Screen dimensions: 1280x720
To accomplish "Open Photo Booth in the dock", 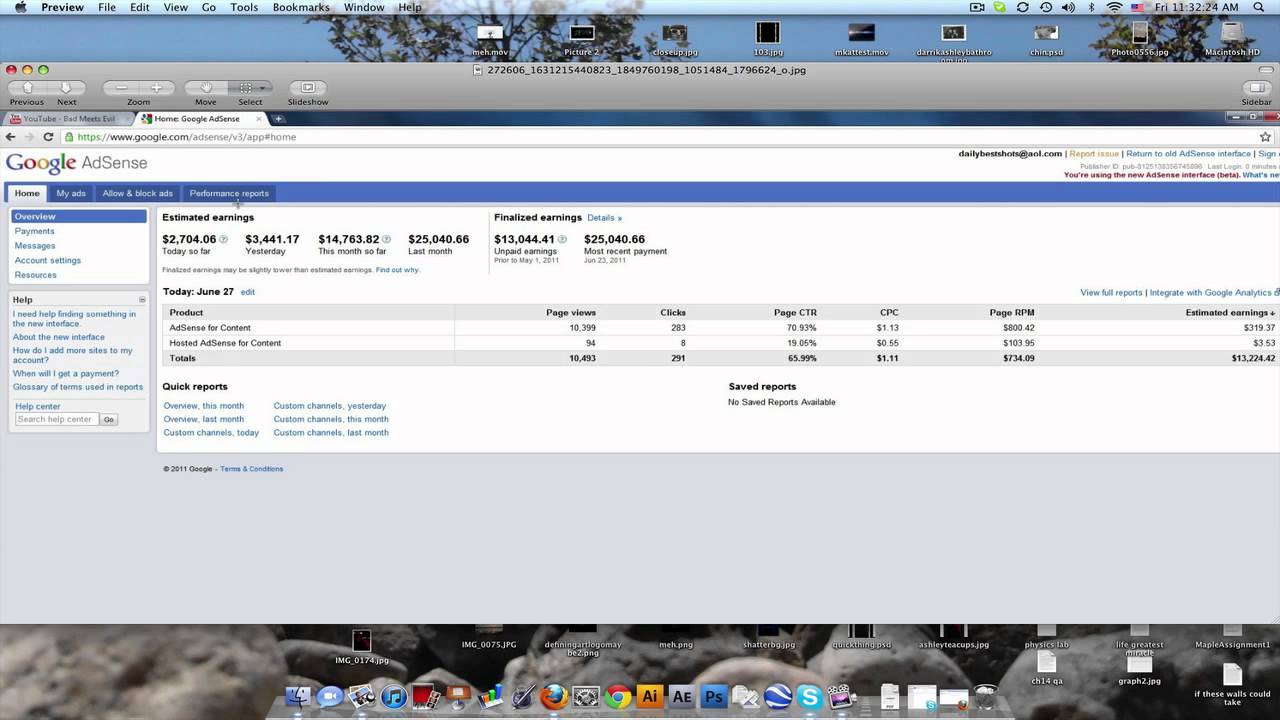I will [x=426, y=697].
